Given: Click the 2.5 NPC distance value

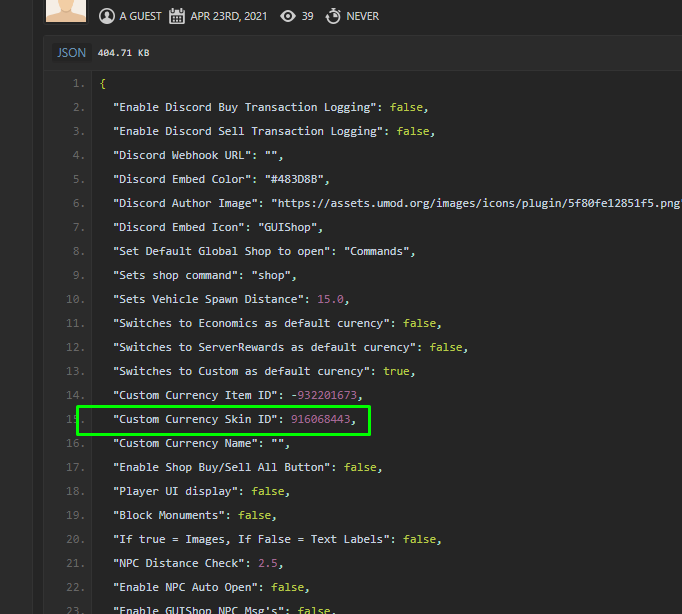Looking at the screenshot, I should coord(267,563).
